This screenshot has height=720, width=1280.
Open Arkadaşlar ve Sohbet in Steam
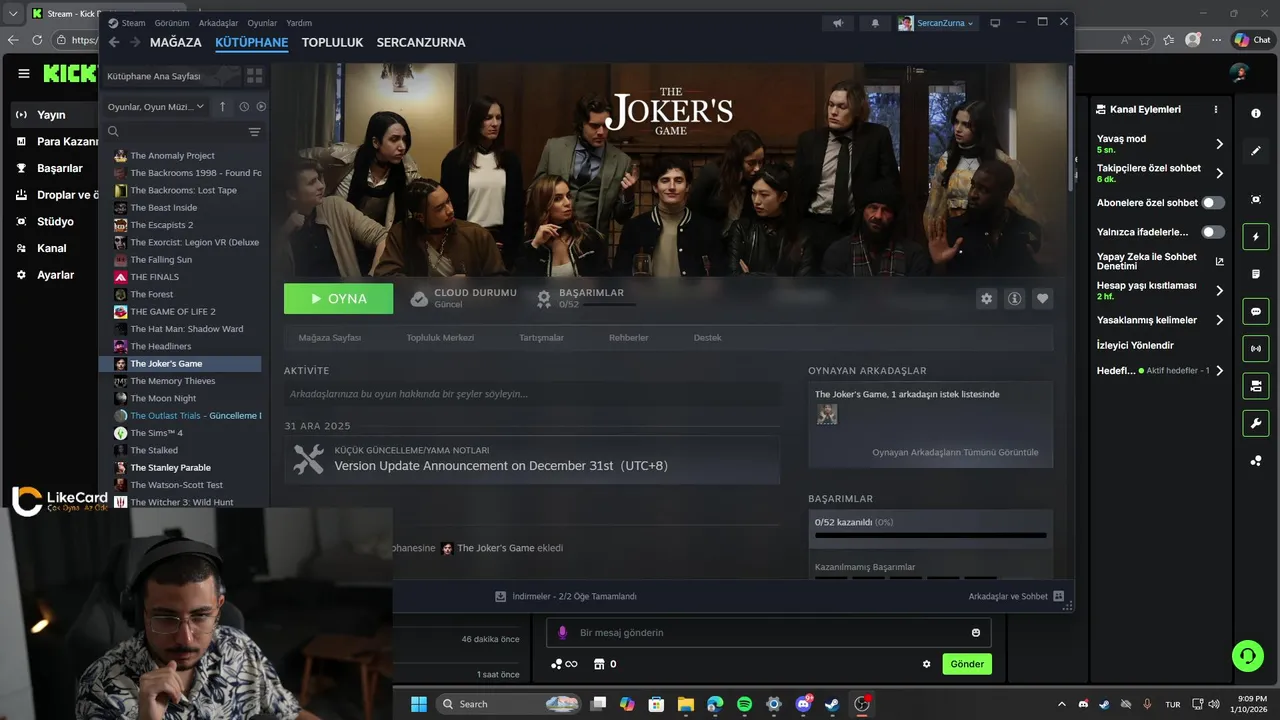1016,596
